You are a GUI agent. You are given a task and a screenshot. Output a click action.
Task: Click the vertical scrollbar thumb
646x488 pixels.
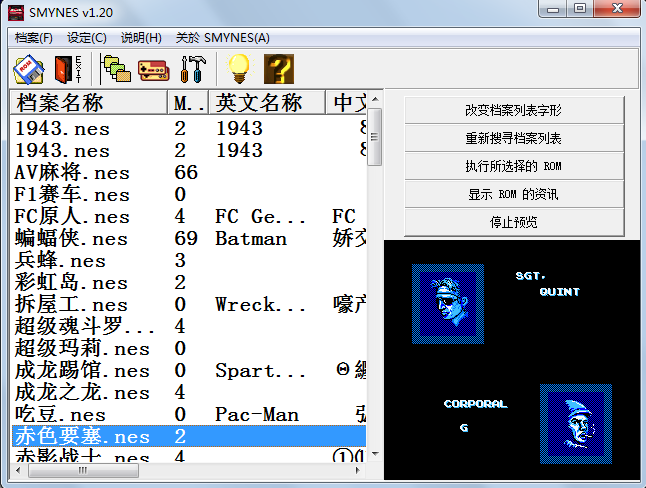[x=375, y=137]
